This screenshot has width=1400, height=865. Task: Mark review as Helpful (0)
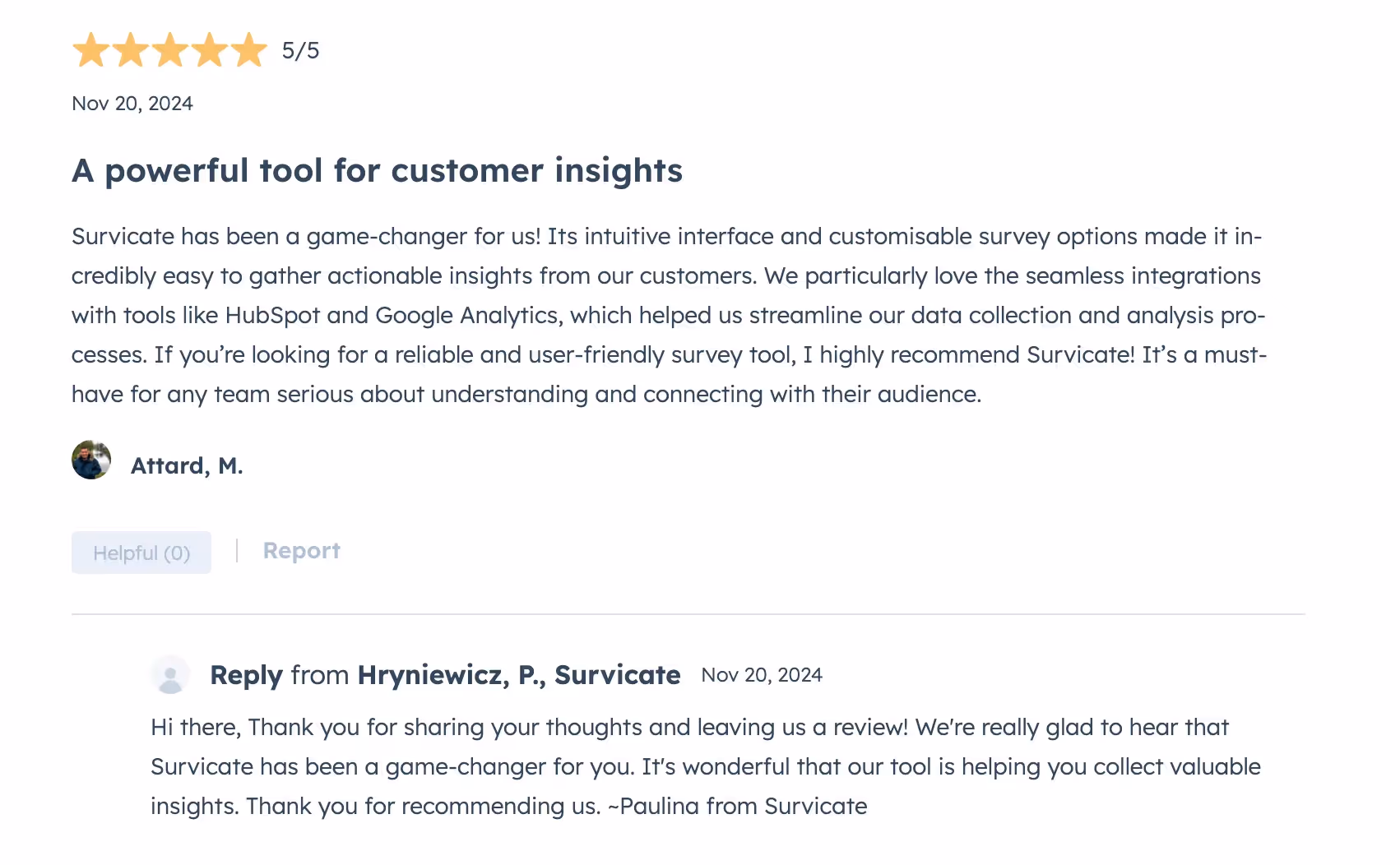point(141,553)
